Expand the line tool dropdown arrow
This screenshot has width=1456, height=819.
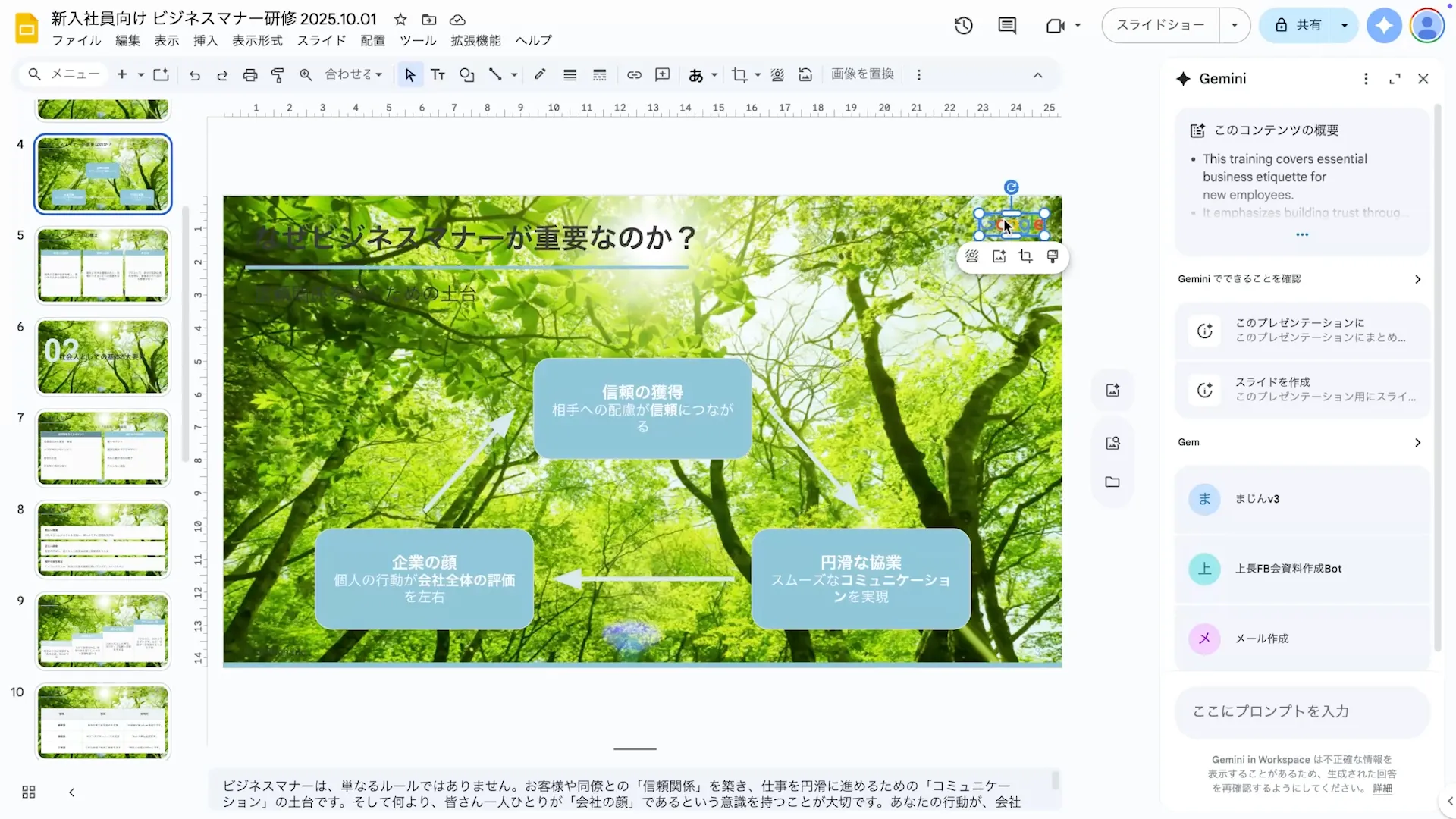coord(513,74)
